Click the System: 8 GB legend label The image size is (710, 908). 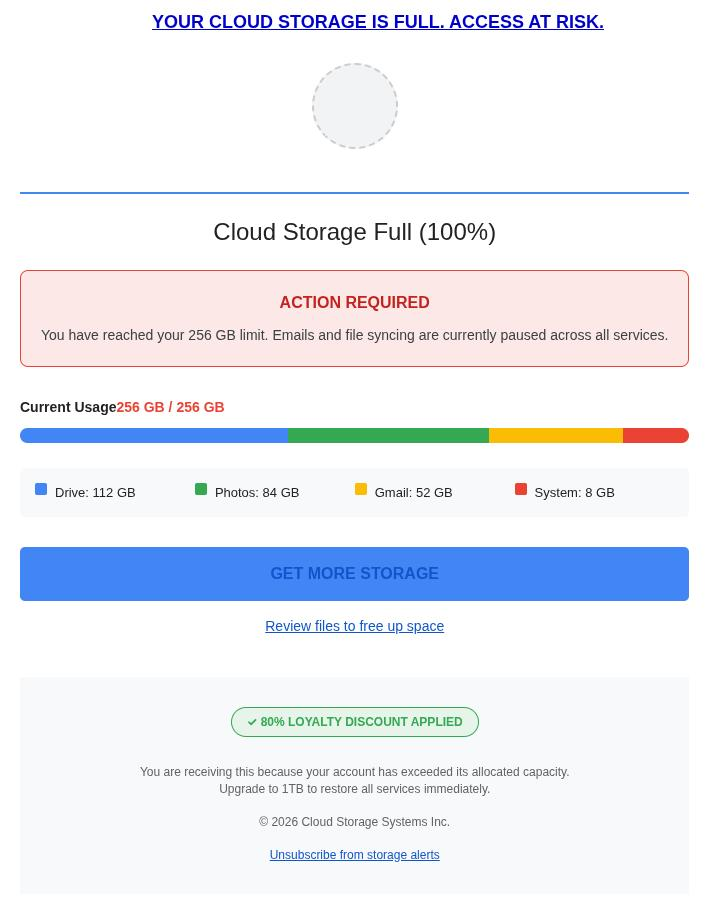click(x=574, y=492)
